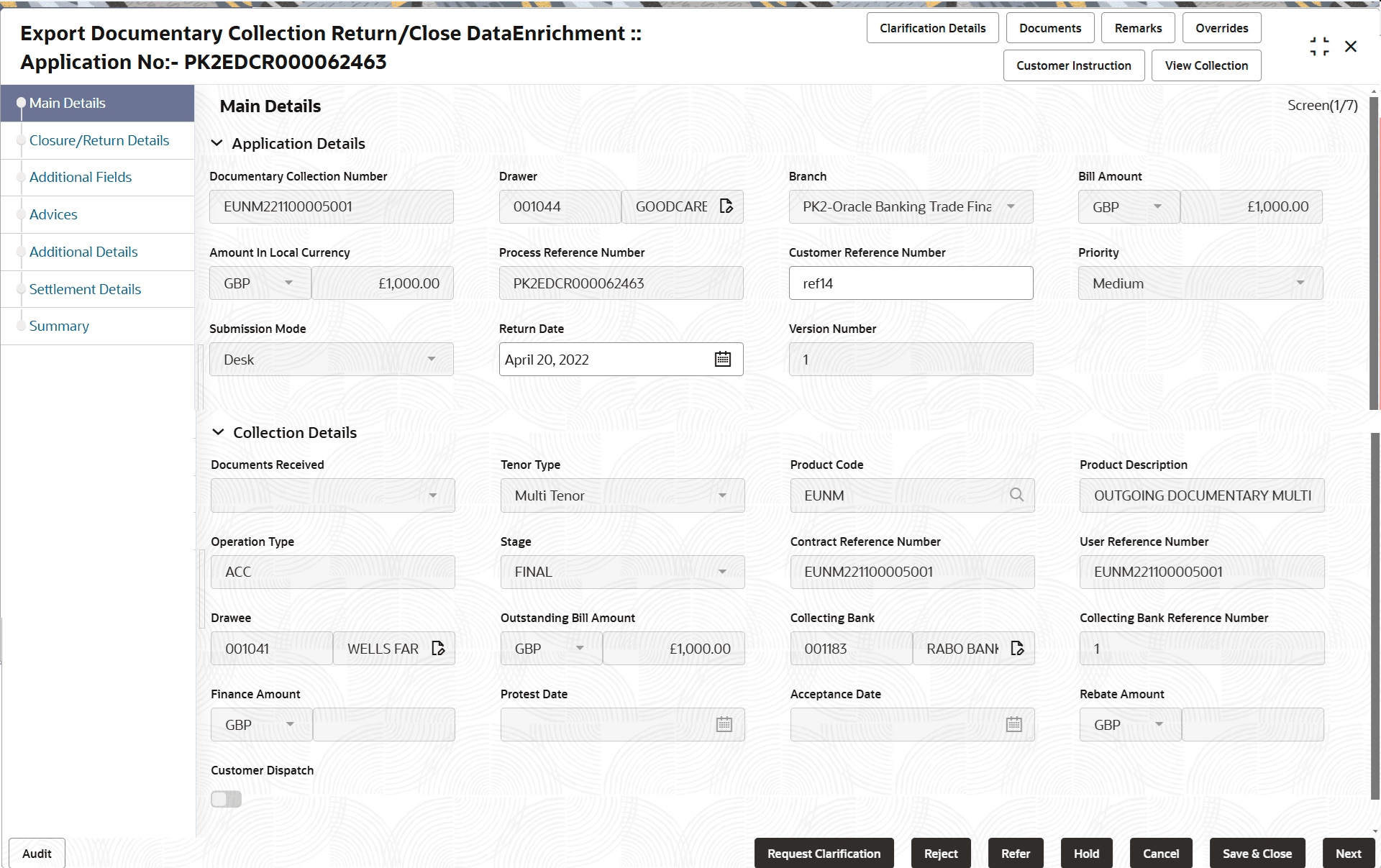Open the Documents Received dropdown
The height and width of the screenshot is (868, 1381).
(x=332, y=495)
